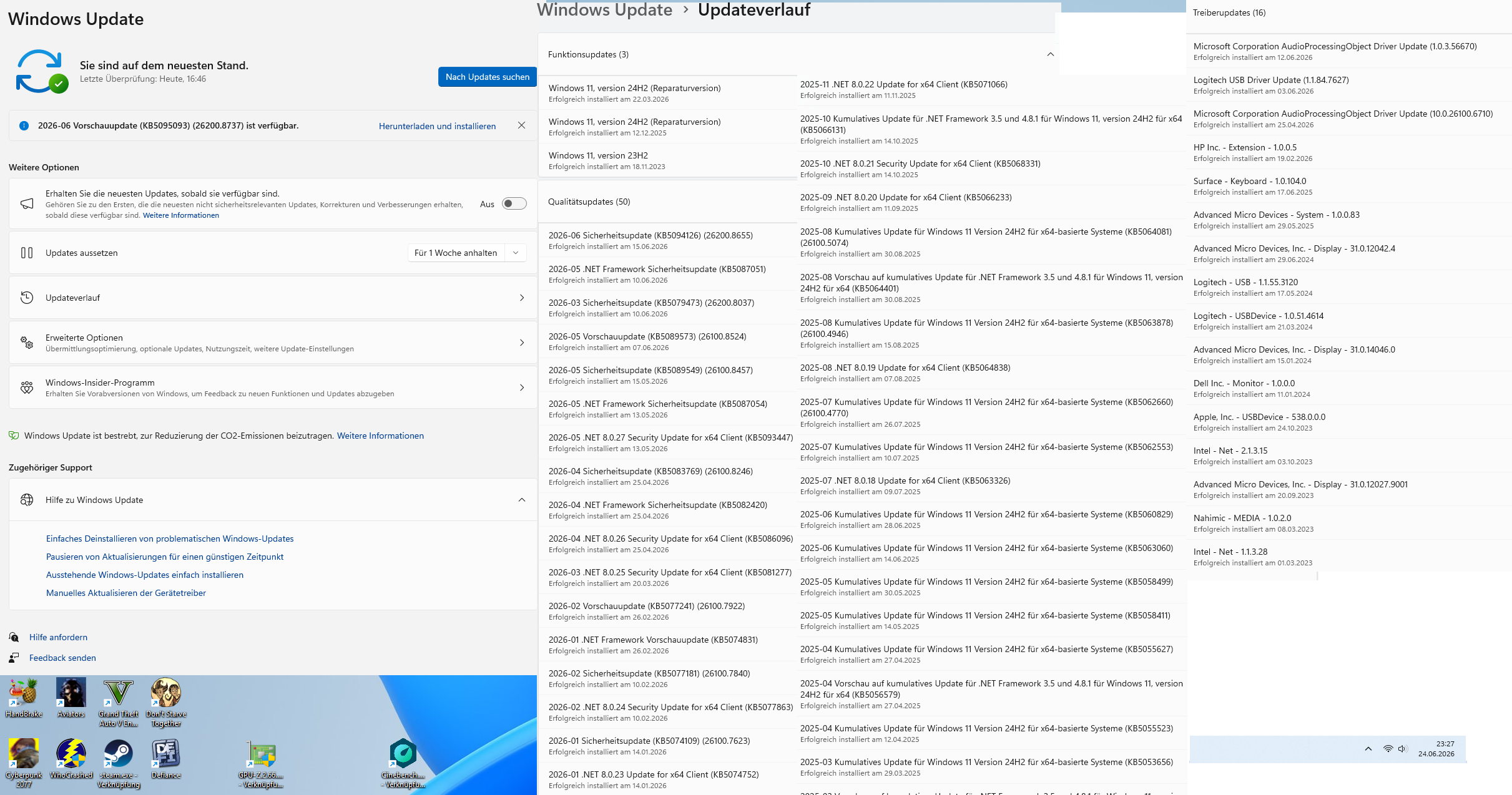
Task: Open the HandBrake desktop shortcut
Action: [24, 698]
